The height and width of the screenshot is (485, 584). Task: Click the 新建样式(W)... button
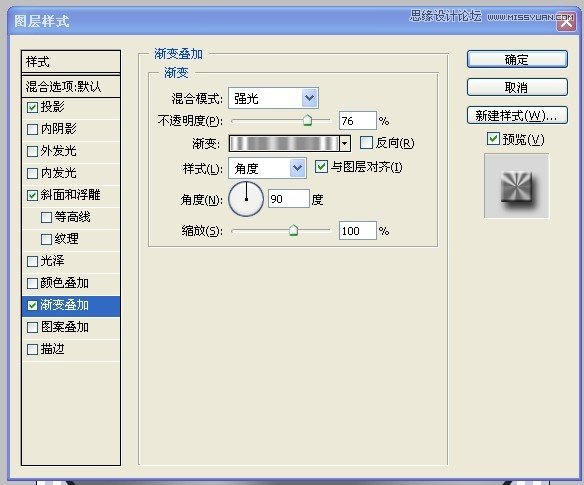517,116
